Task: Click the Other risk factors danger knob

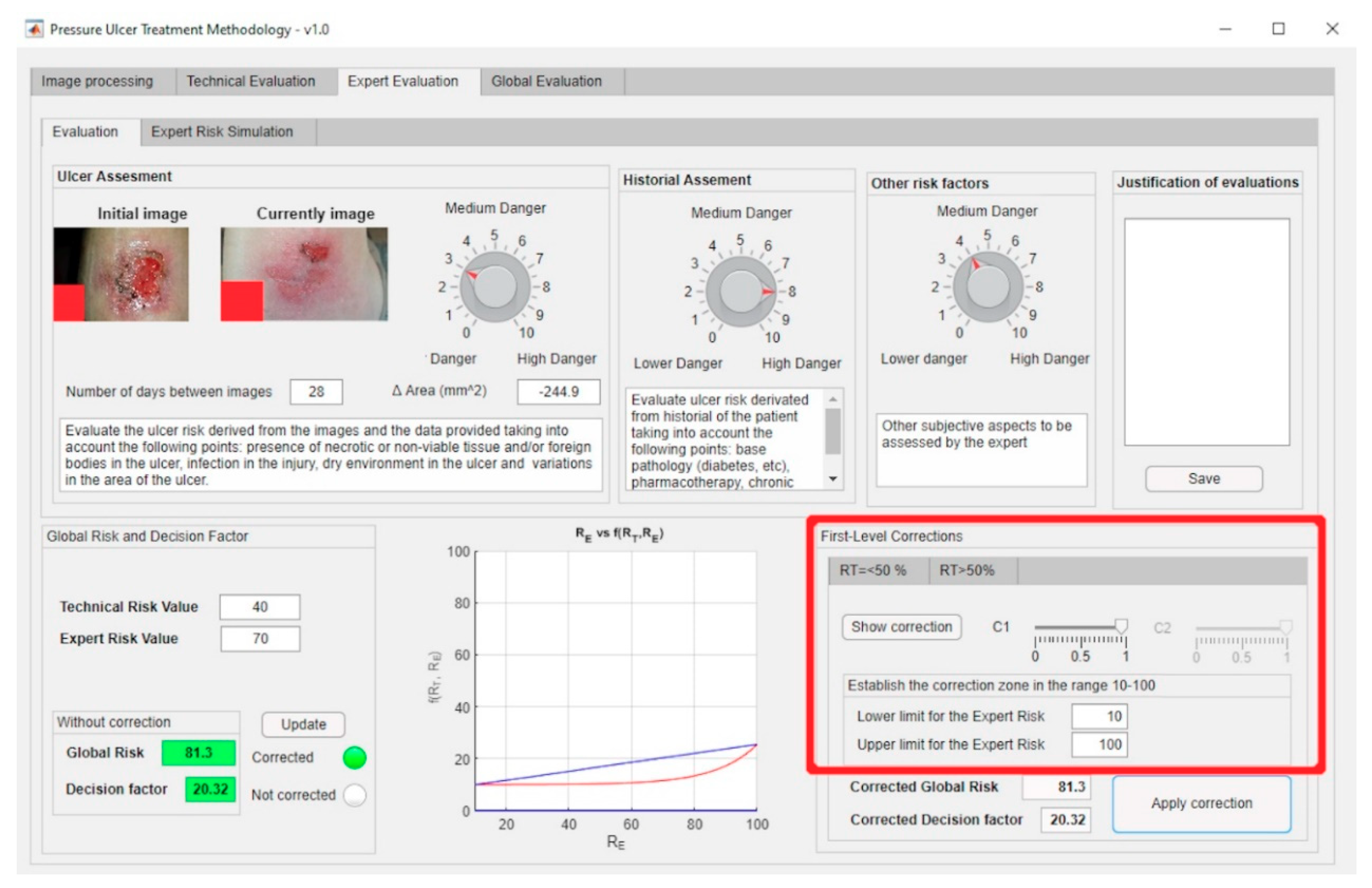Action: click(x=987, y=286)
